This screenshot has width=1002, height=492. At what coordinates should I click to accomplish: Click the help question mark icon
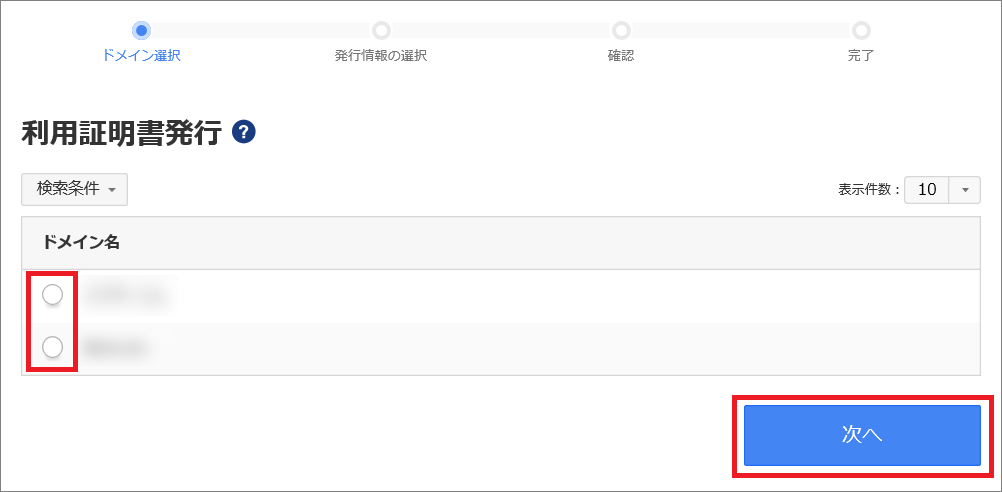point(244,133)
